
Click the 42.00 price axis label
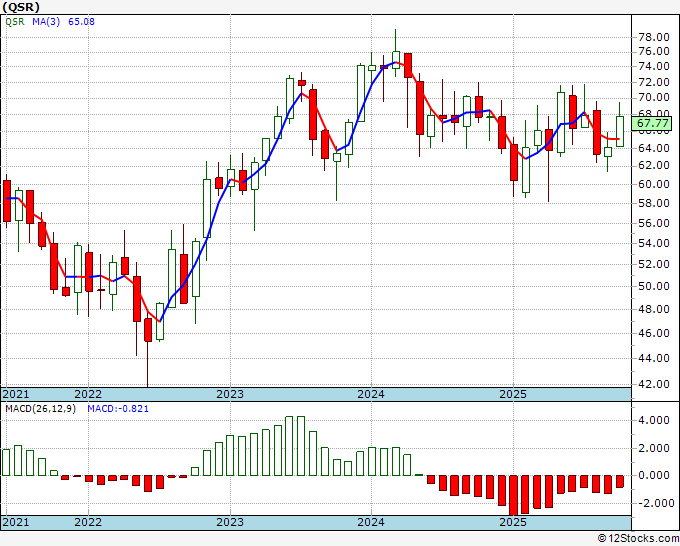click(x=654, y=384)
